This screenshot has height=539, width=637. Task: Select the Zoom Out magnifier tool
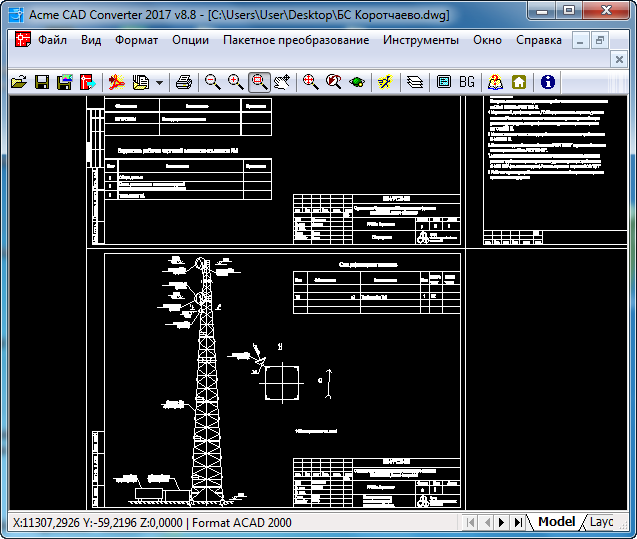click(x=212, y=82)
